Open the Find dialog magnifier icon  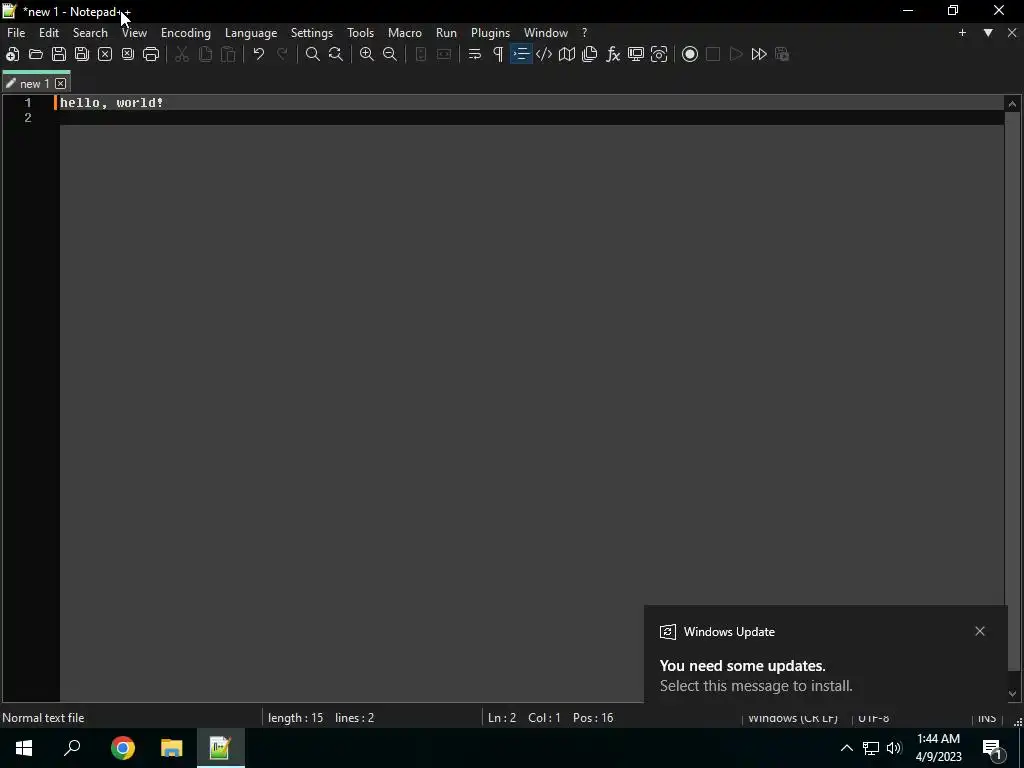(x=313, y=54)
